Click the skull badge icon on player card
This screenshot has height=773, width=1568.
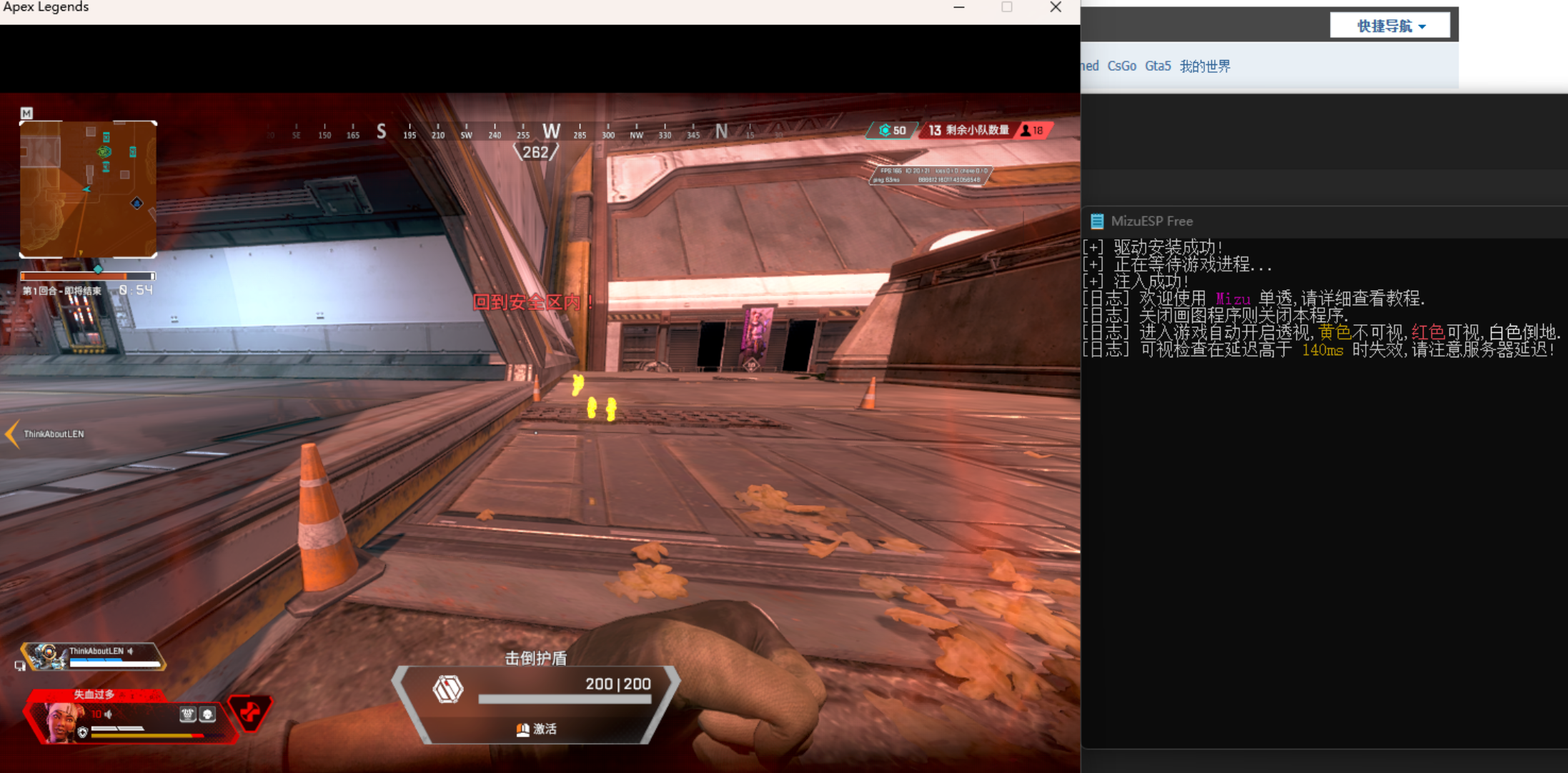pyautogui.click(x=207, y=714)
